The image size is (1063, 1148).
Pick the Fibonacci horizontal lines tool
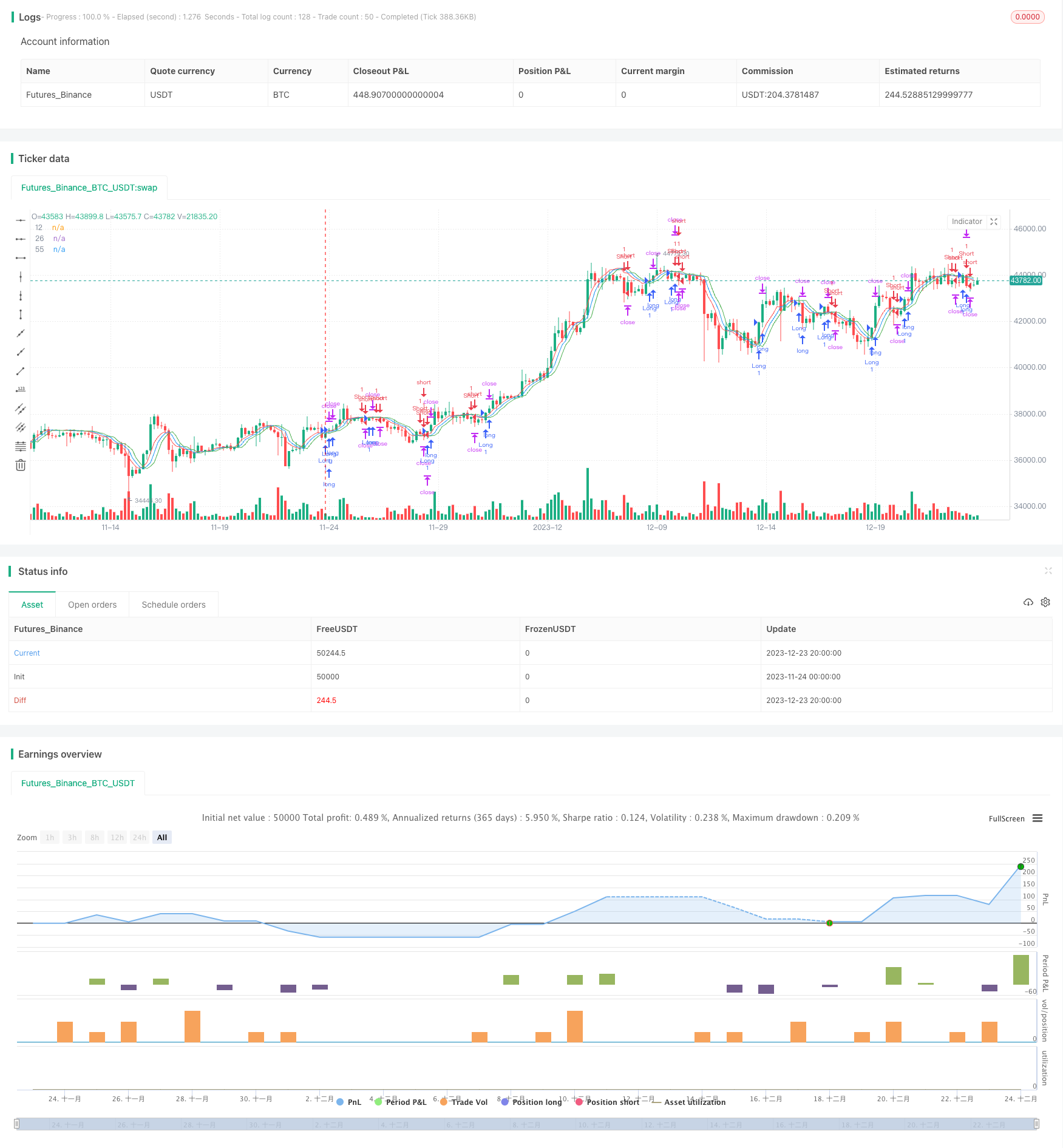tap(21, 446)
